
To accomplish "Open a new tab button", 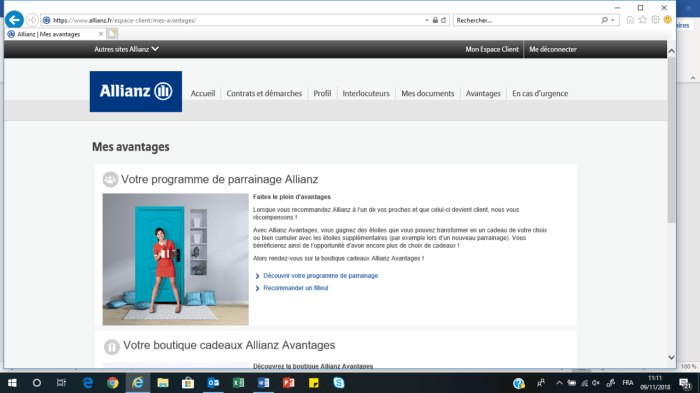I will 112,34.
